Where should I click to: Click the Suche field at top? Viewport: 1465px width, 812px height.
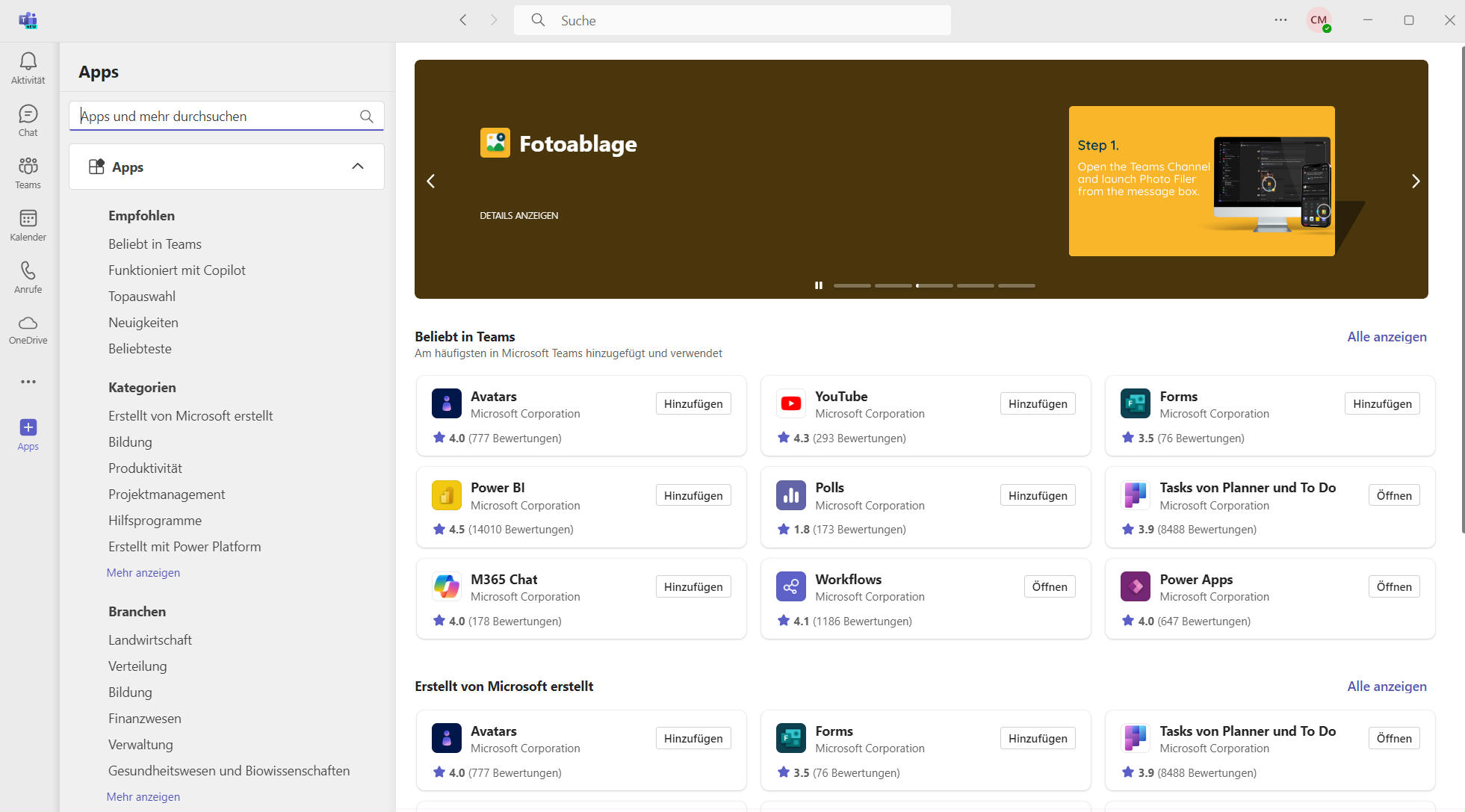pyautogui.click(x=732, y=20)
